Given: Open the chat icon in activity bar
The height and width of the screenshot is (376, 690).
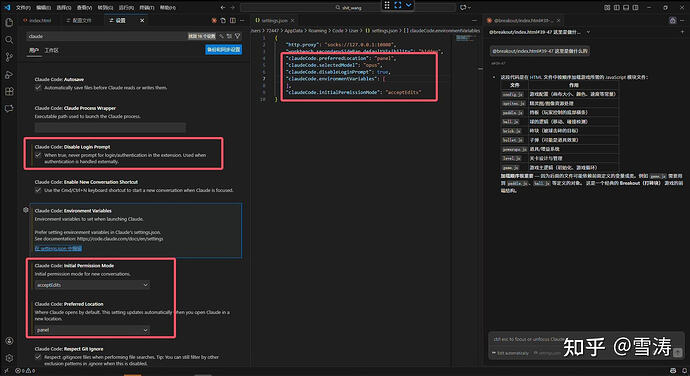Looking at the screenshot, I should (9, 108).
